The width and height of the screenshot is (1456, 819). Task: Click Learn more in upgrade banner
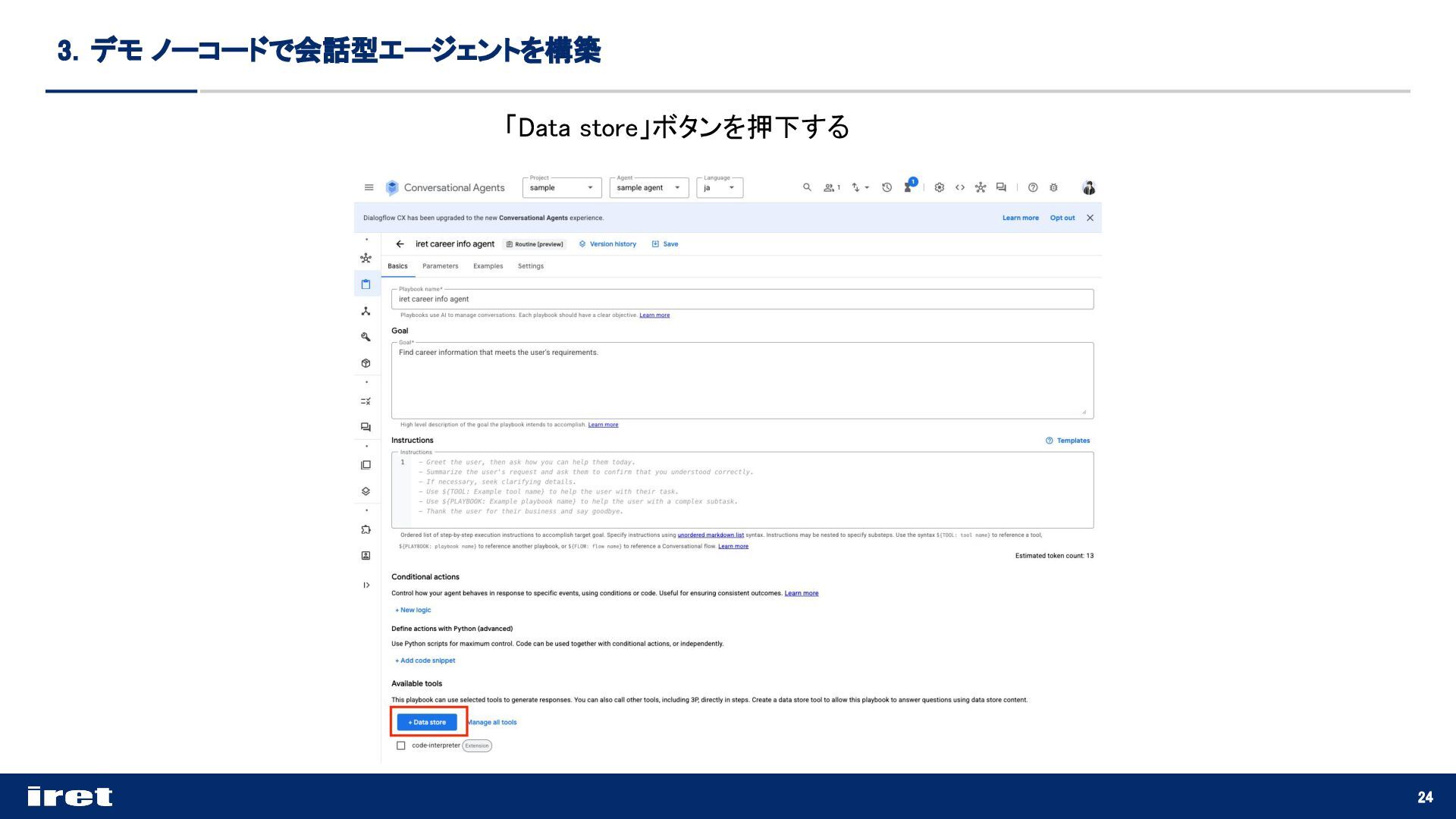tap(1021, 218)
